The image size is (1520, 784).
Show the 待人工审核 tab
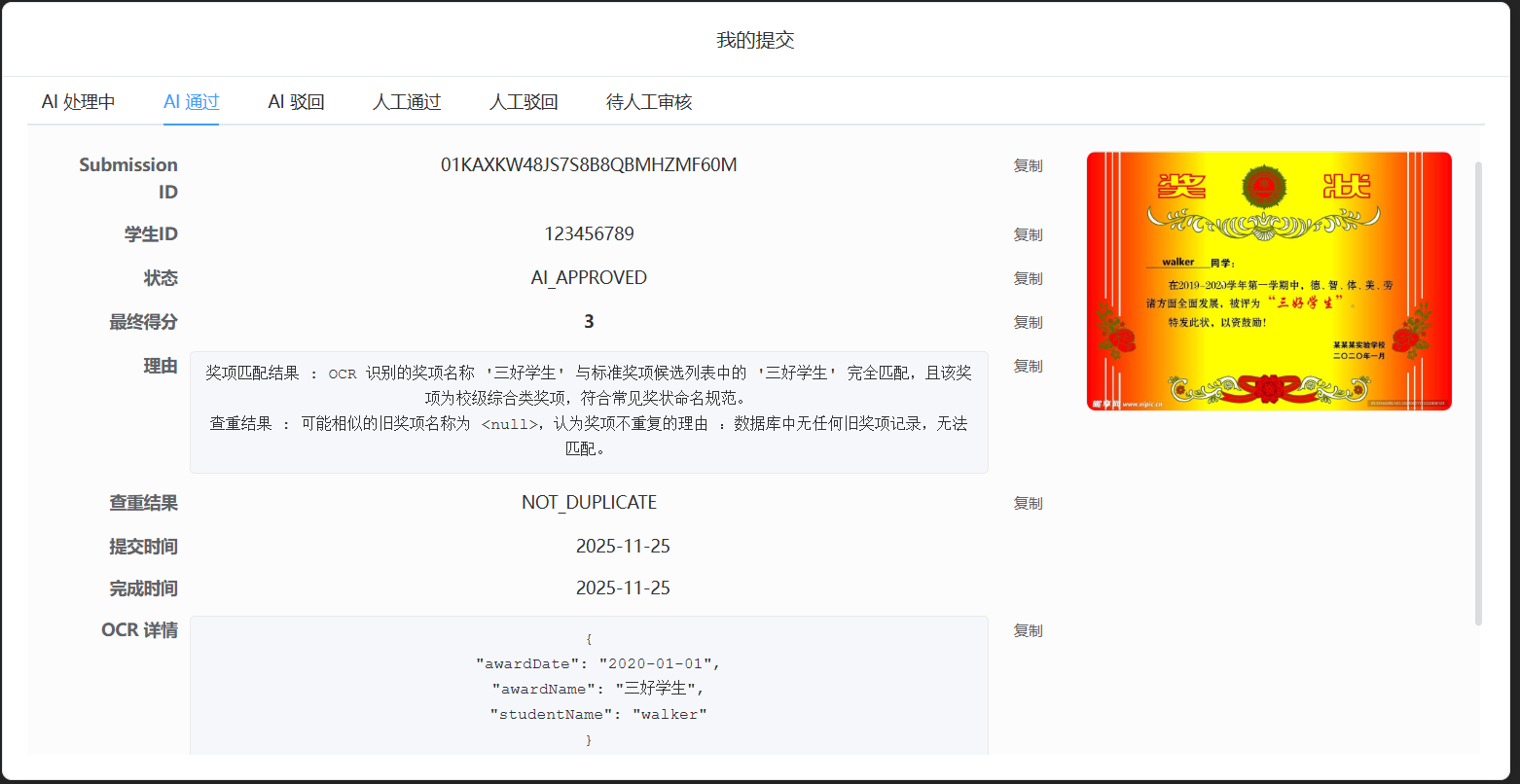tap(649, 102)
